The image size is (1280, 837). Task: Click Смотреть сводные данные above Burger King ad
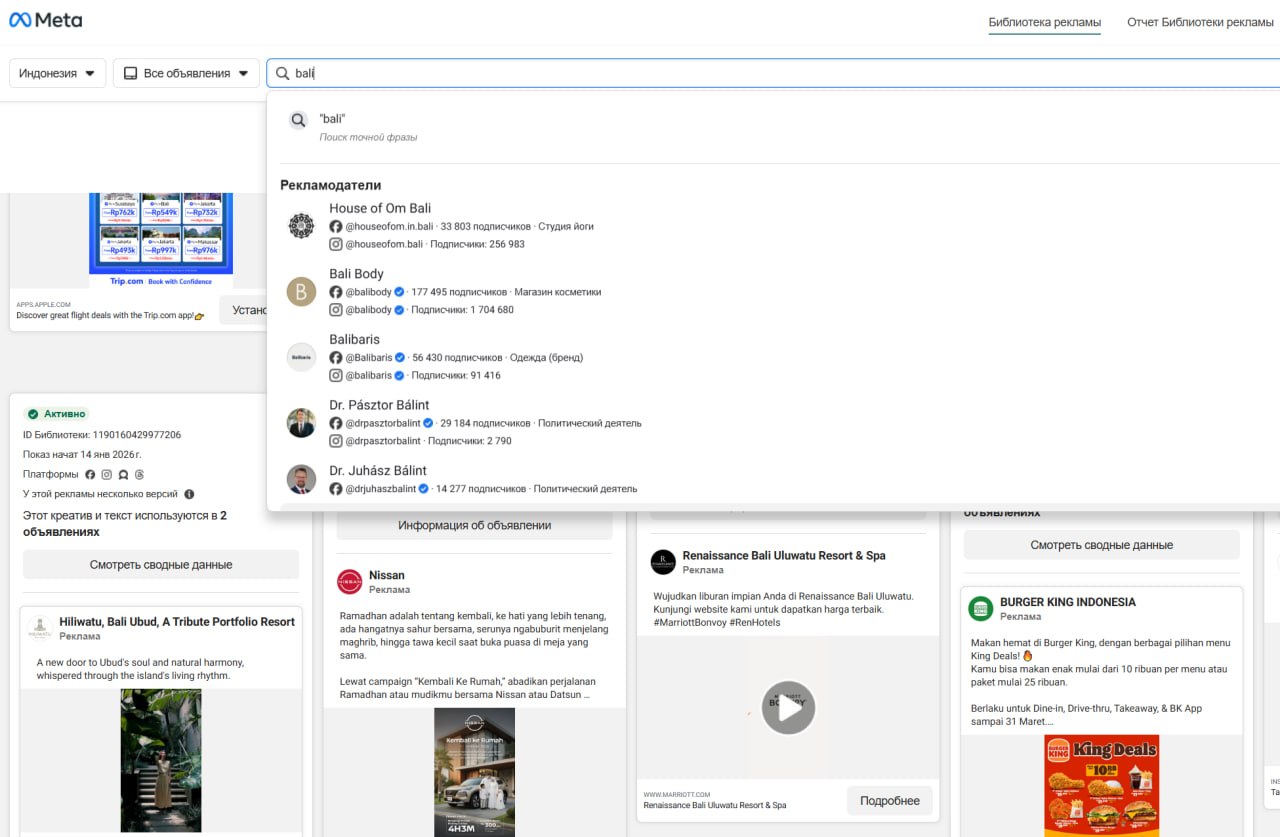click(x=1102, y=545)
